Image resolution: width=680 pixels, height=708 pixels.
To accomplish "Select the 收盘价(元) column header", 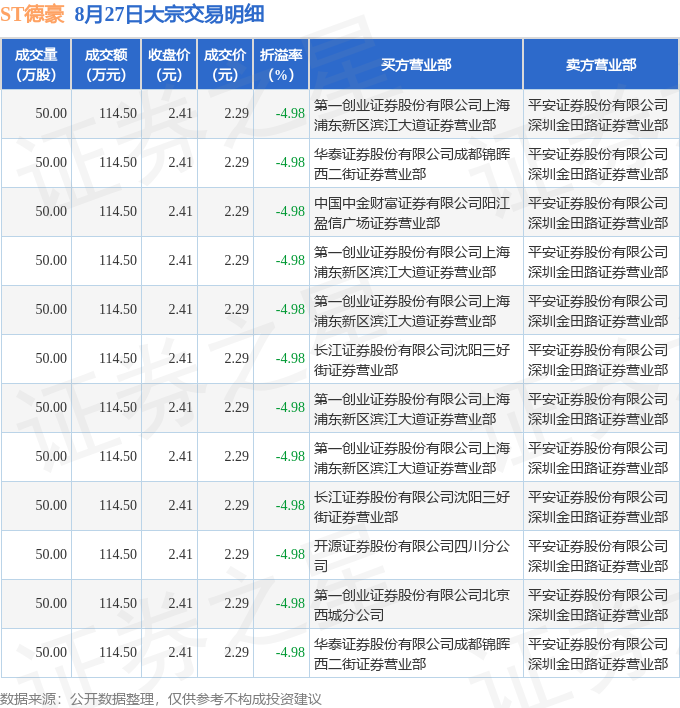I will click(x=169, y=65).
